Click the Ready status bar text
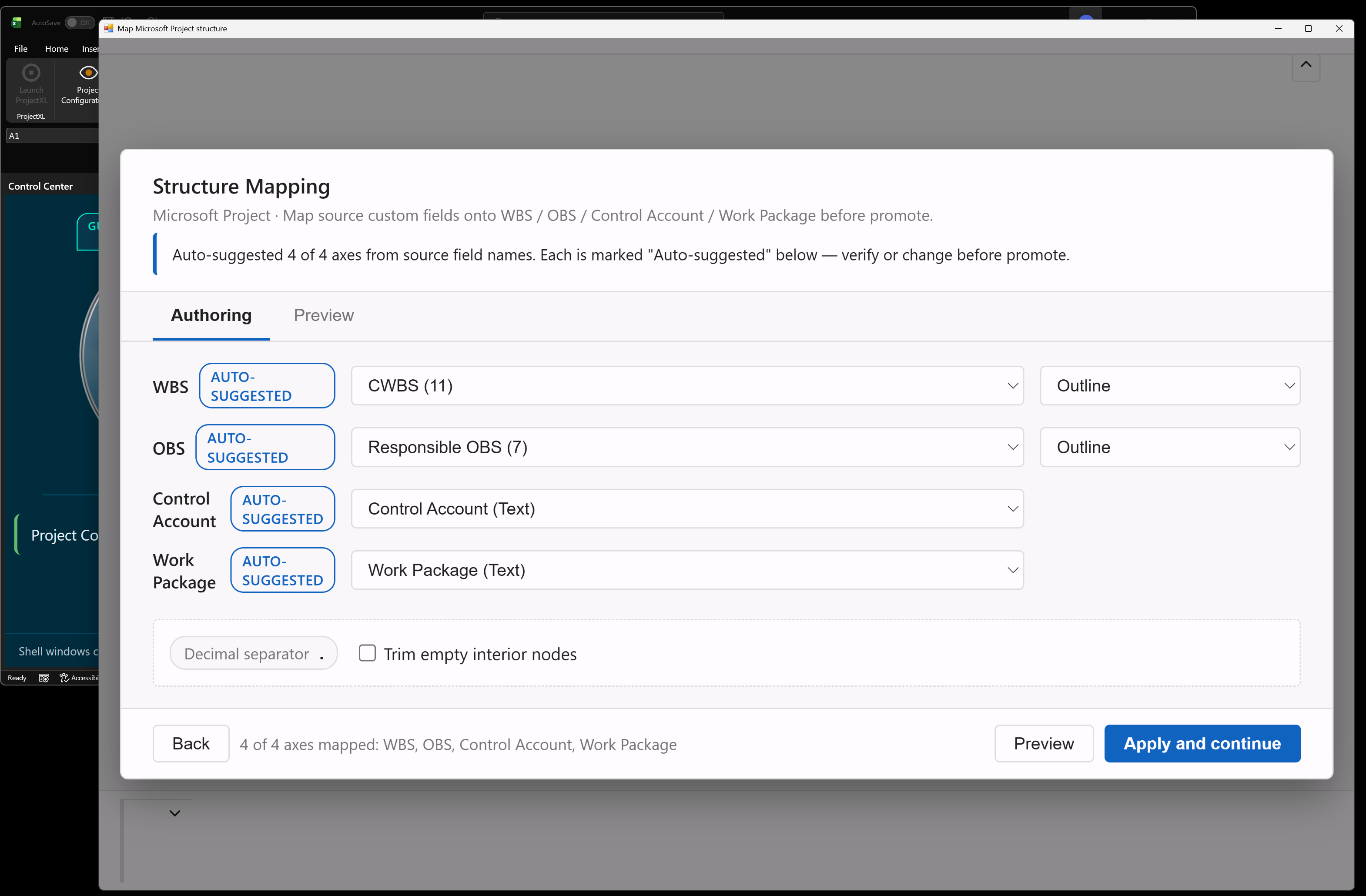This screenshot has height=896, width=1366. 17,678
